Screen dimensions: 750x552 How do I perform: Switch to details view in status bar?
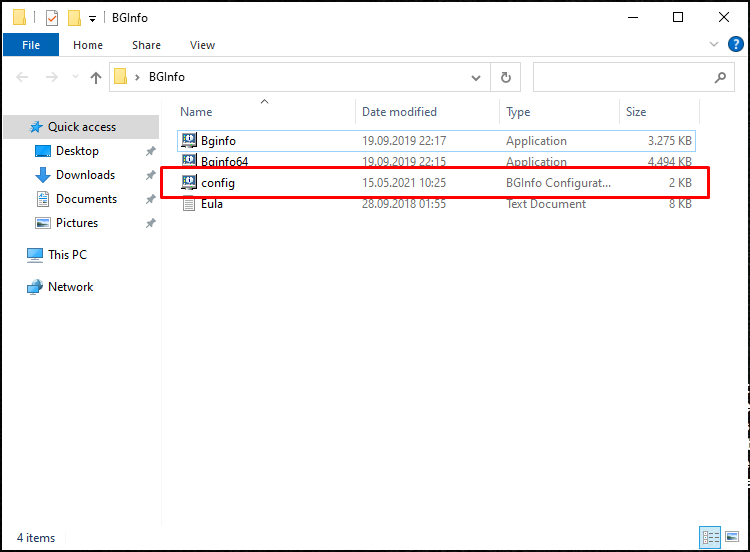tap(710, 537)
